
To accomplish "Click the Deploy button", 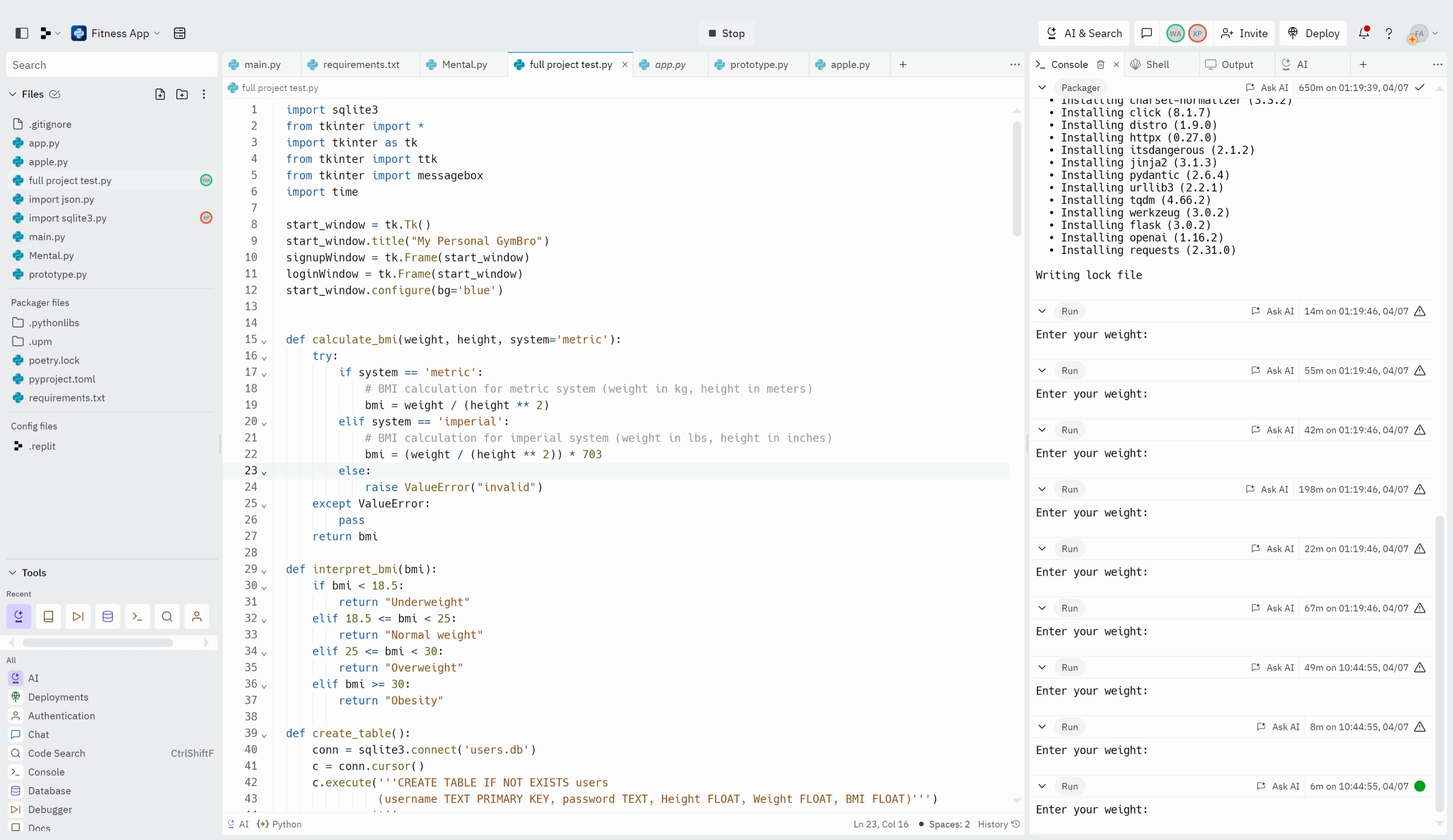I will (1313, 33).
